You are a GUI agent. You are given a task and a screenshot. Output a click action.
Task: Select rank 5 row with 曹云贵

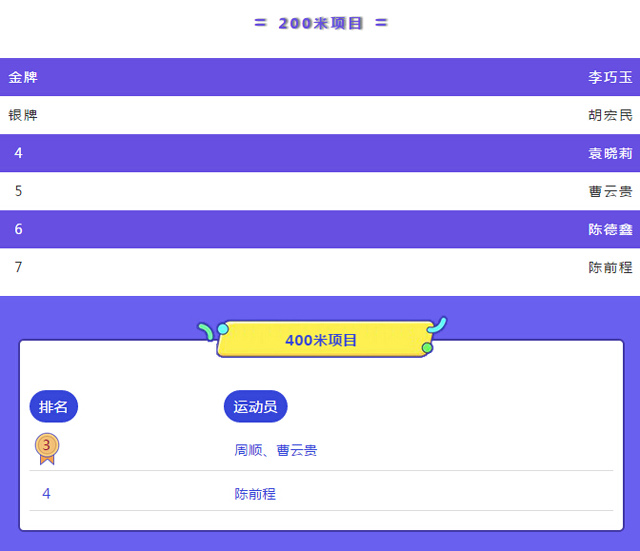coord(320,191)
